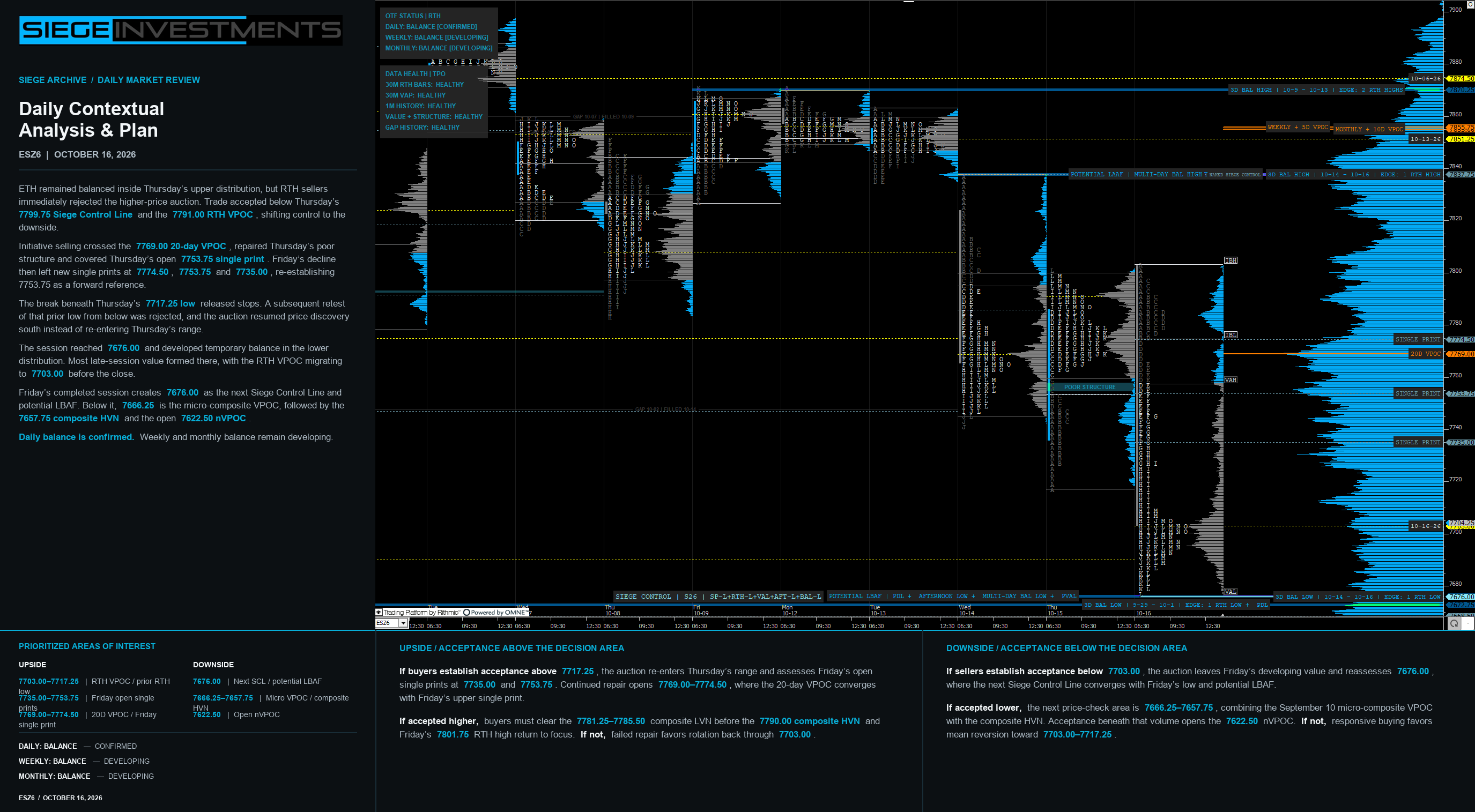The height and width of the screenshot is (812, 1475).
Task: Click the circular refresh icon below the price axis
Action: 1454,623
